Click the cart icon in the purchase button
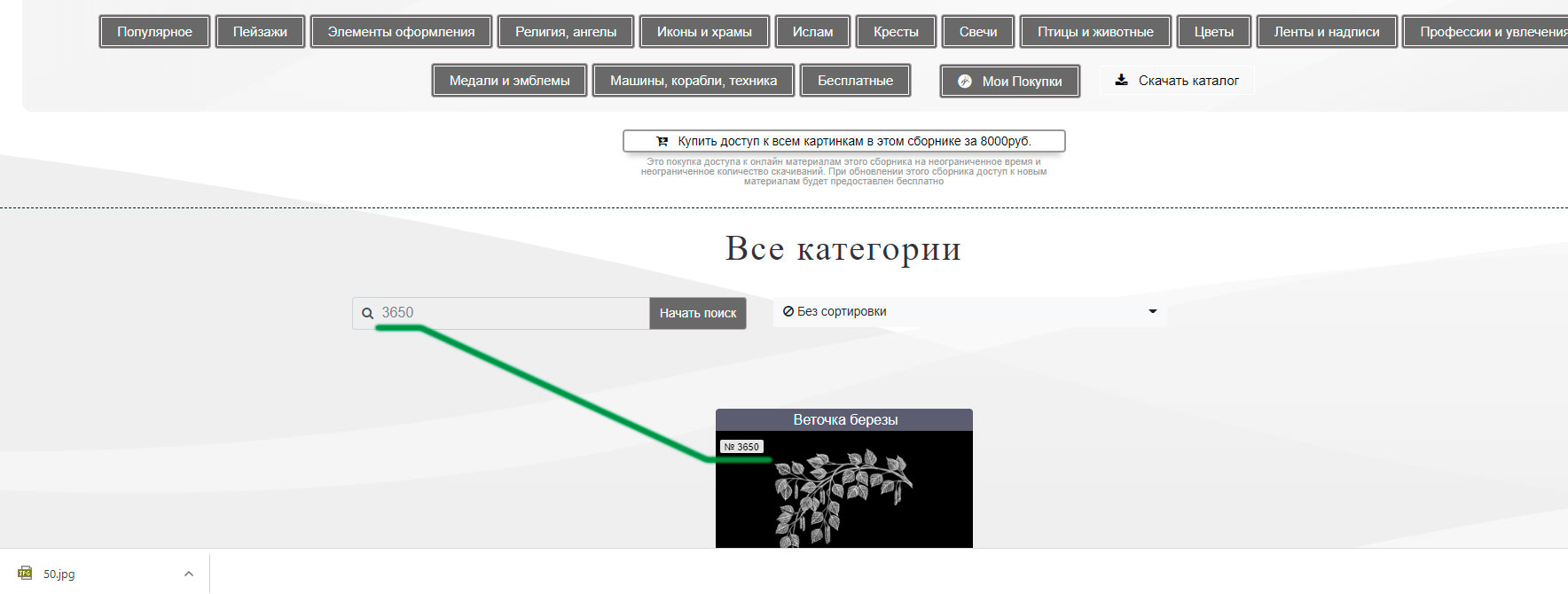The image size is (1568, 594). [662, 141]
